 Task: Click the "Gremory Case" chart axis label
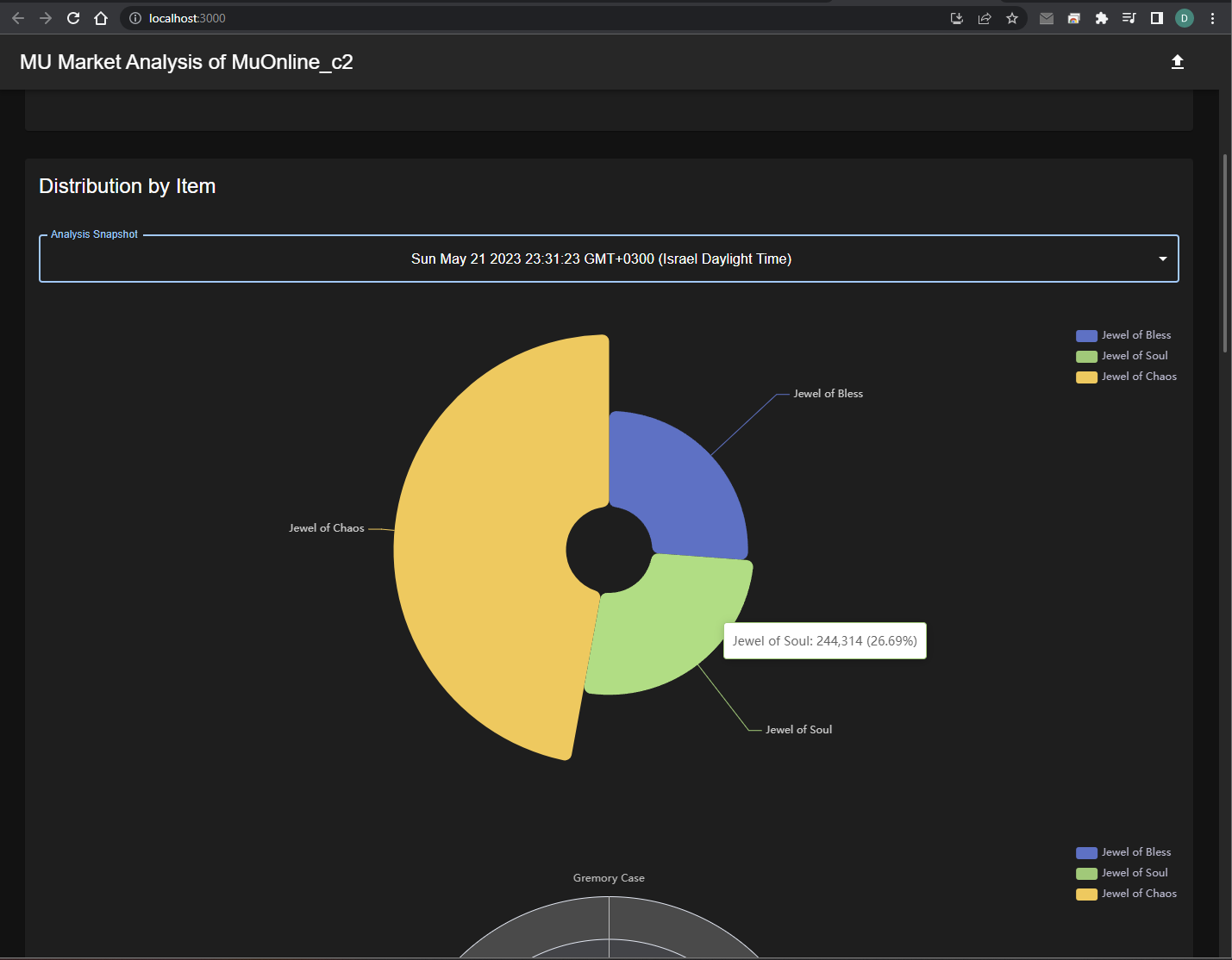(609, 878)
